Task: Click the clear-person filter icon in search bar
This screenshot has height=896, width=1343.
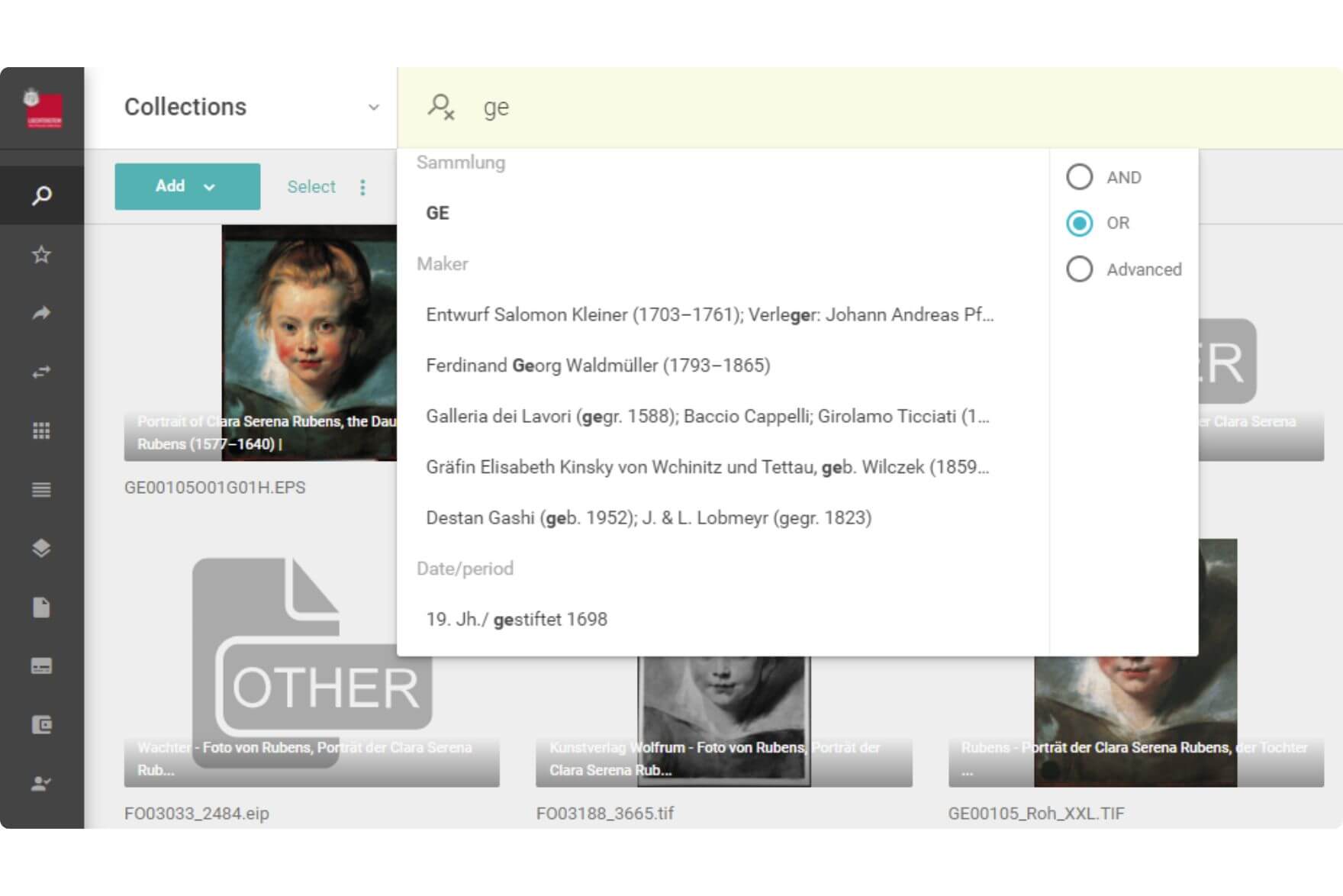Action: (x=441, y=107)
